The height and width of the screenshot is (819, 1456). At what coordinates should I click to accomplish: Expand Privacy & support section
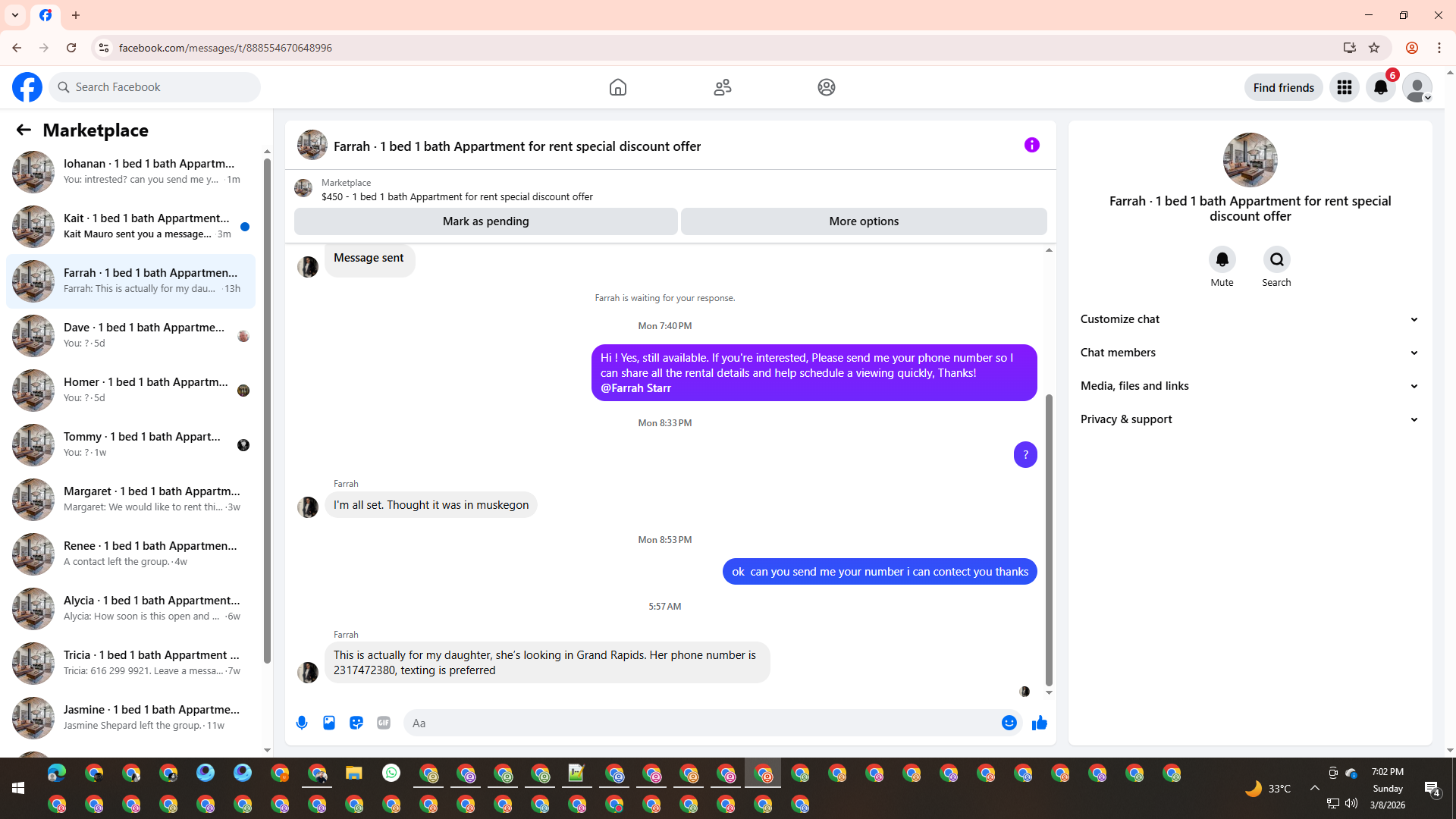coord(1250,419)
